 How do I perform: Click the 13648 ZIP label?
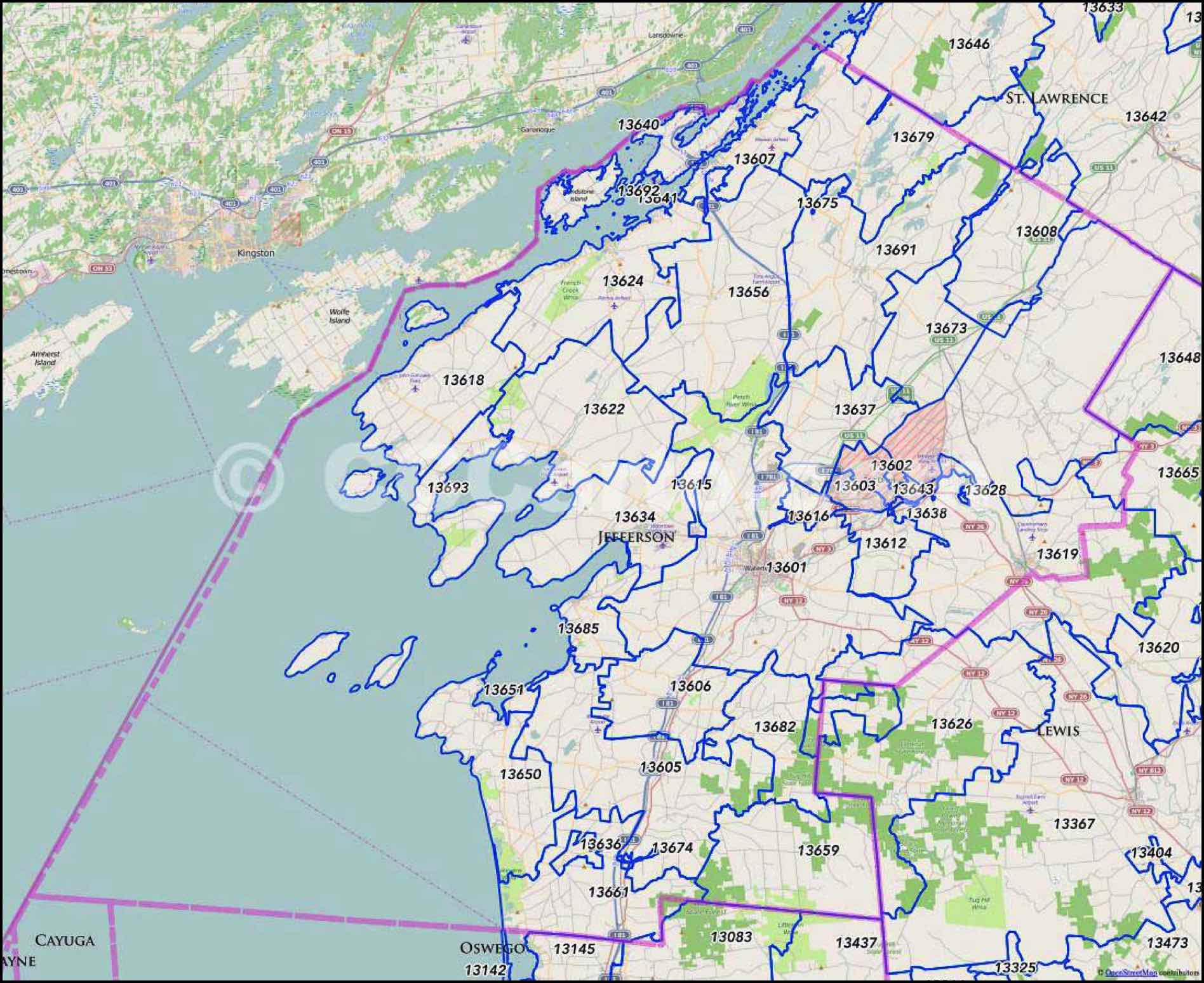pos(1180,358)
